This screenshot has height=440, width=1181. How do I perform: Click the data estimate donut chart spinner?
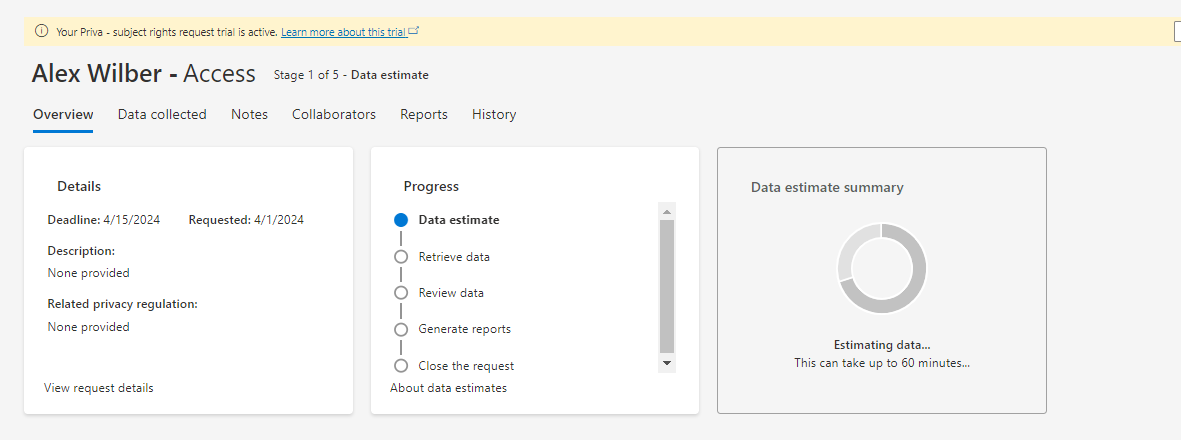click(x=881, y=268)
